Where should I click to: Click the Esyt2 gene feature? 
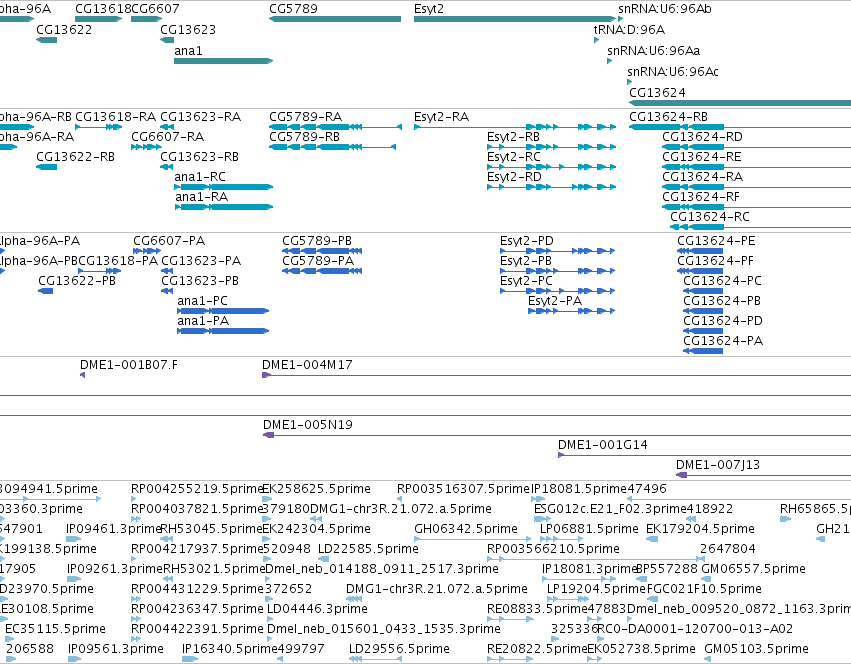click(x=515, y=19)
